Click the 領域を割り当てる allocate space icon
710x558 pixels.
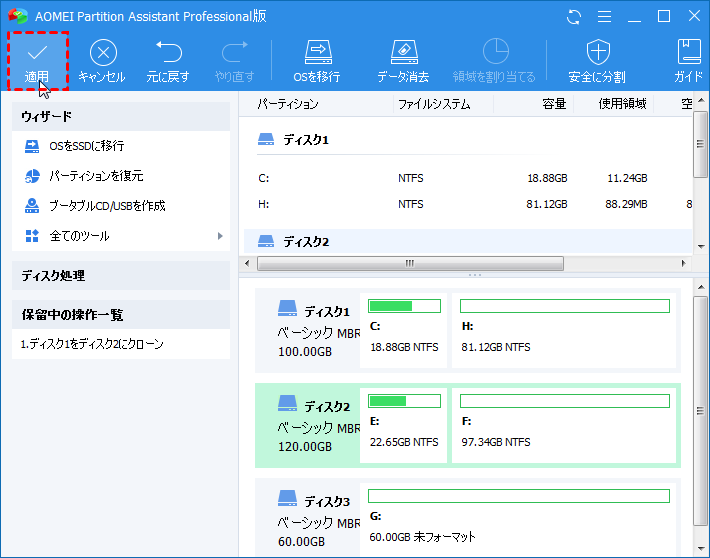[x=495, y=51]
